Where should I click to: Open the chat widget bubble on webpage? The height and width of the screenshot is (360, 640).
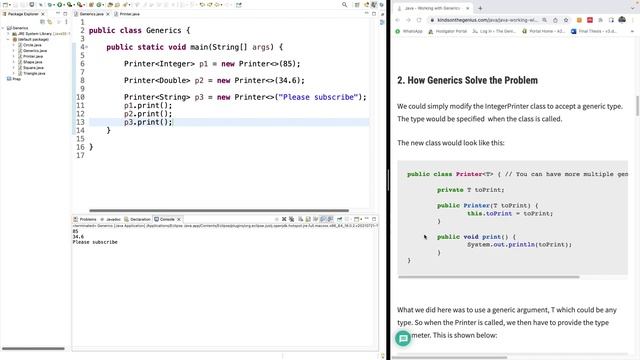pyautogui.click(x=403, y=338)
